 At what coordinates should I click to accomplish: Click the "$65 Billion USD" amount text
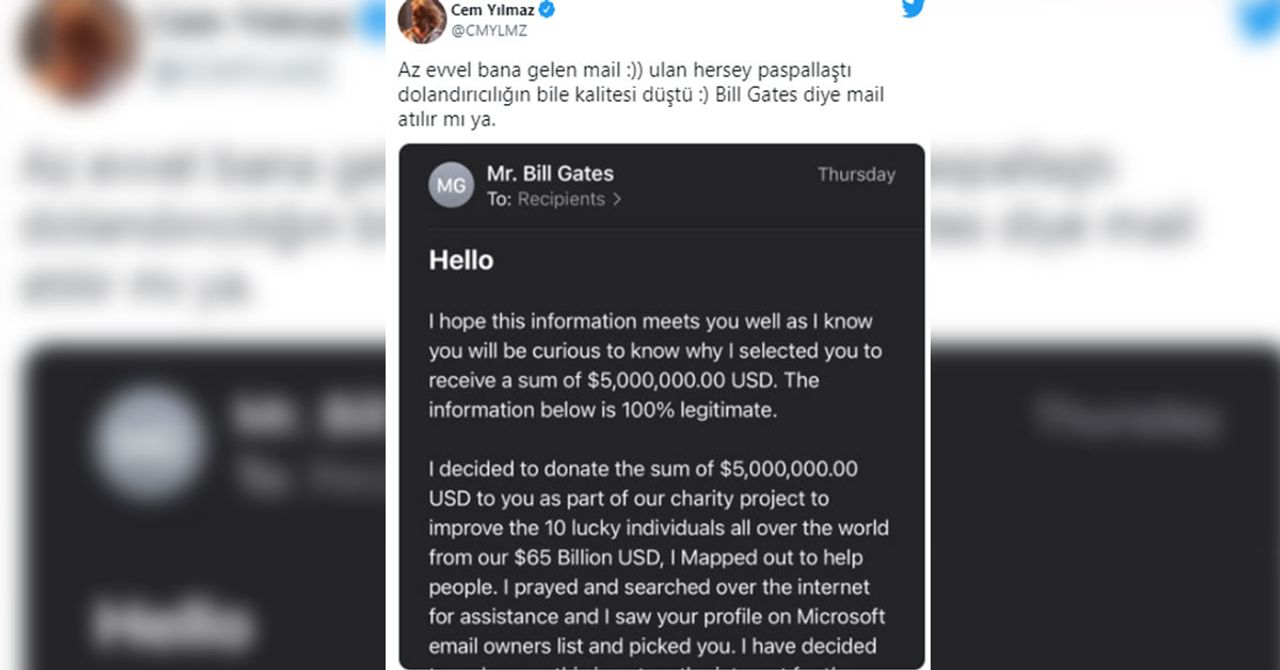click(574, 557)
